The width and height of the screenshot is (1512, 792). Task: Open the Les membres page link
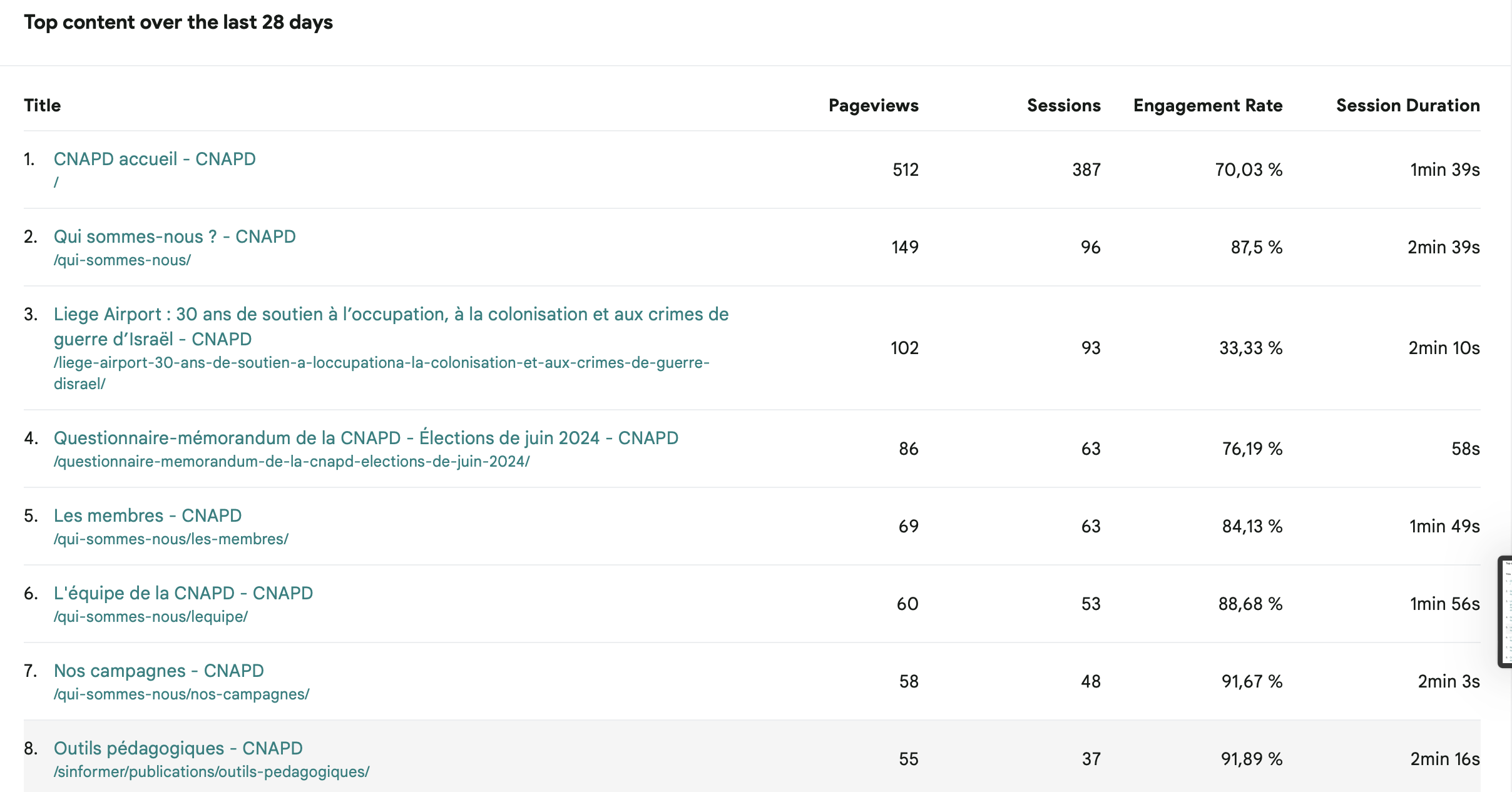point(148,515)
